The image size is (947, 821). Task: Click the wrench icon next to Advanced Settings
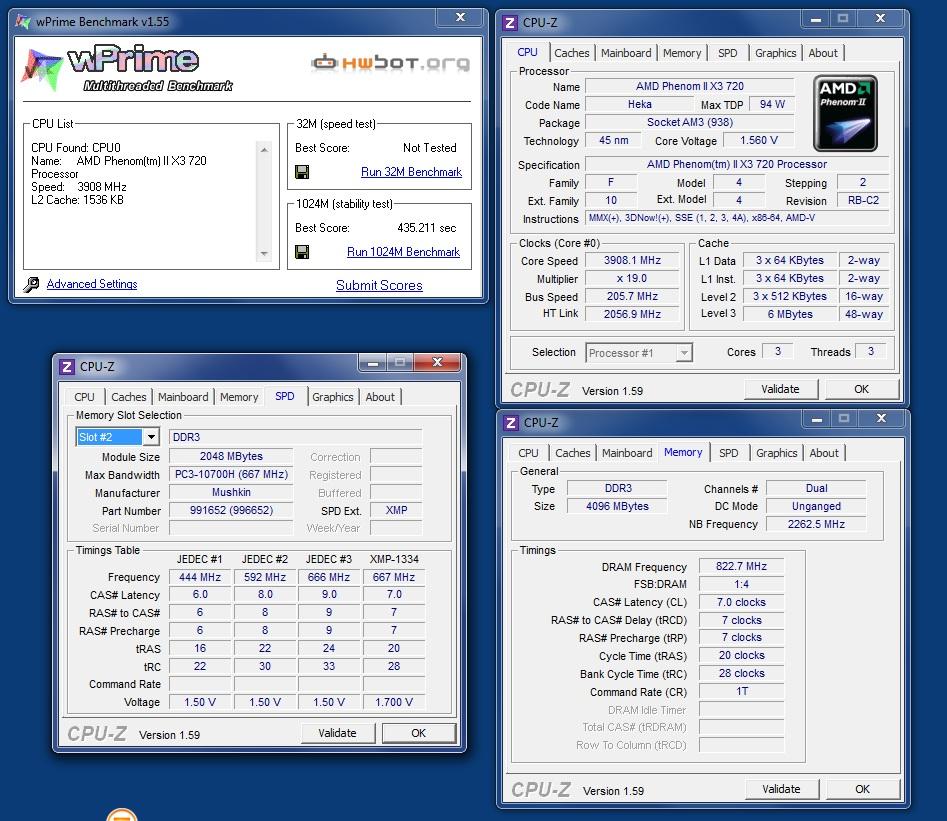(x=31, y=284)
